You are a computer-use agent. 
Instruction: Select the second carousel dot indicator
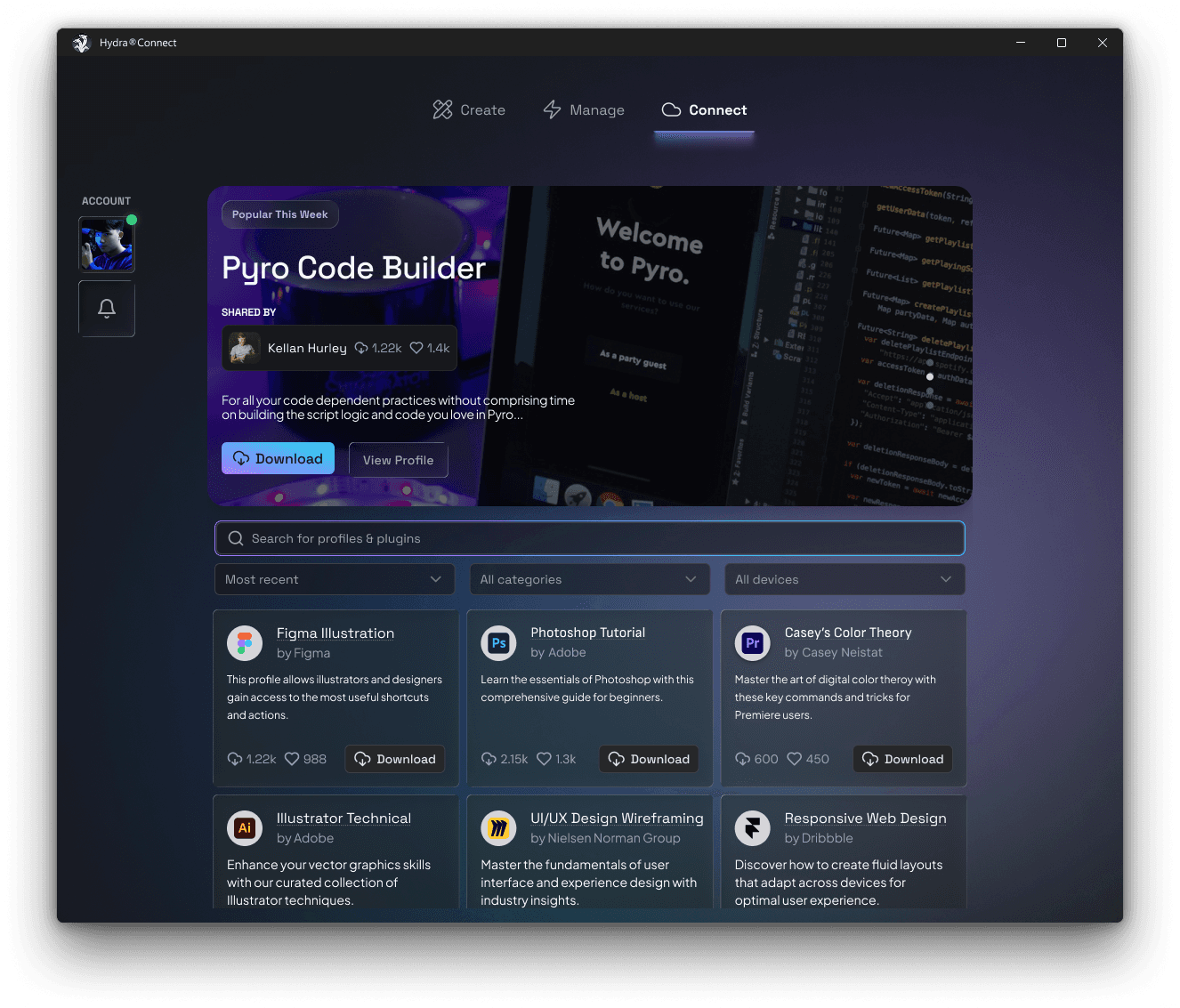click(930, 376)
